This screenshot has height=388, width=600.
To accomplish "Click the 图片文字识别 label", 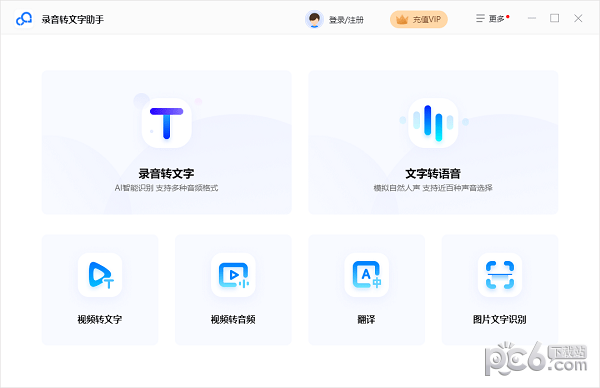I will pyautogui.click(x=500, y=319).
